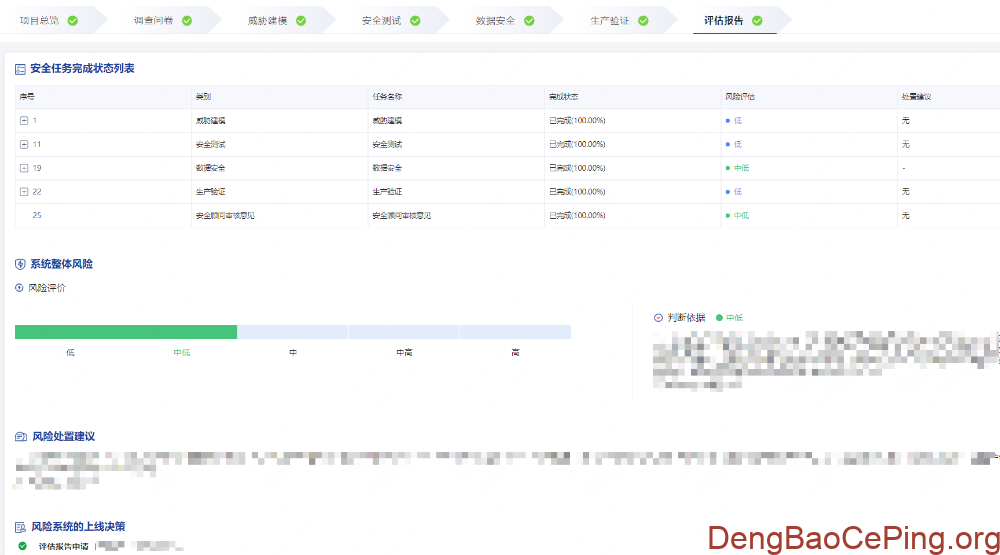Image resolution: width=1000 pixels, height=555 pixels.
Task: Click the 评估报告申请 entry
Action: click(63, 546)
